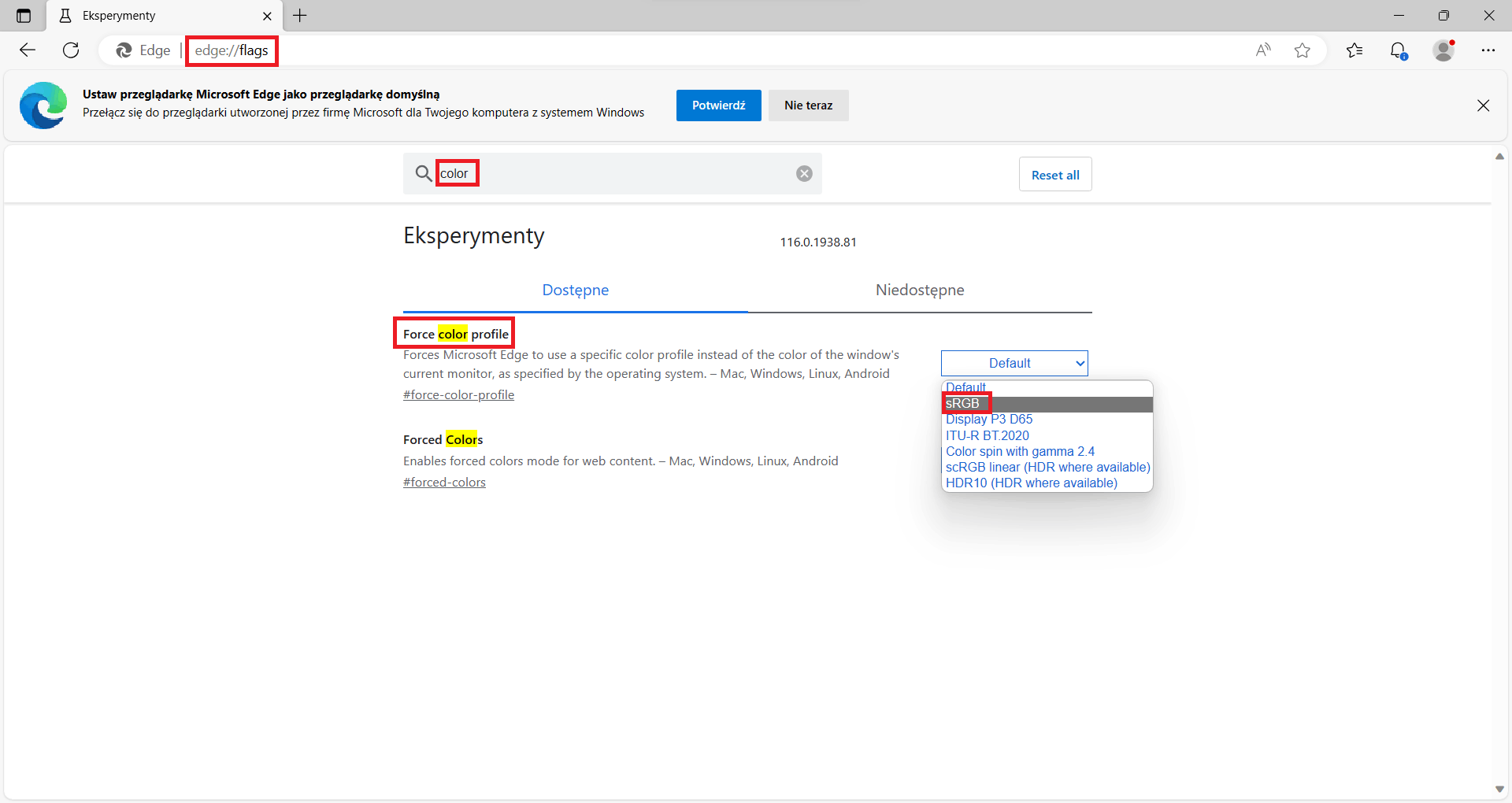This screenshot has height=803, width=1512.
Task: Open the #forced-colors link
Action: coord(444,483)
